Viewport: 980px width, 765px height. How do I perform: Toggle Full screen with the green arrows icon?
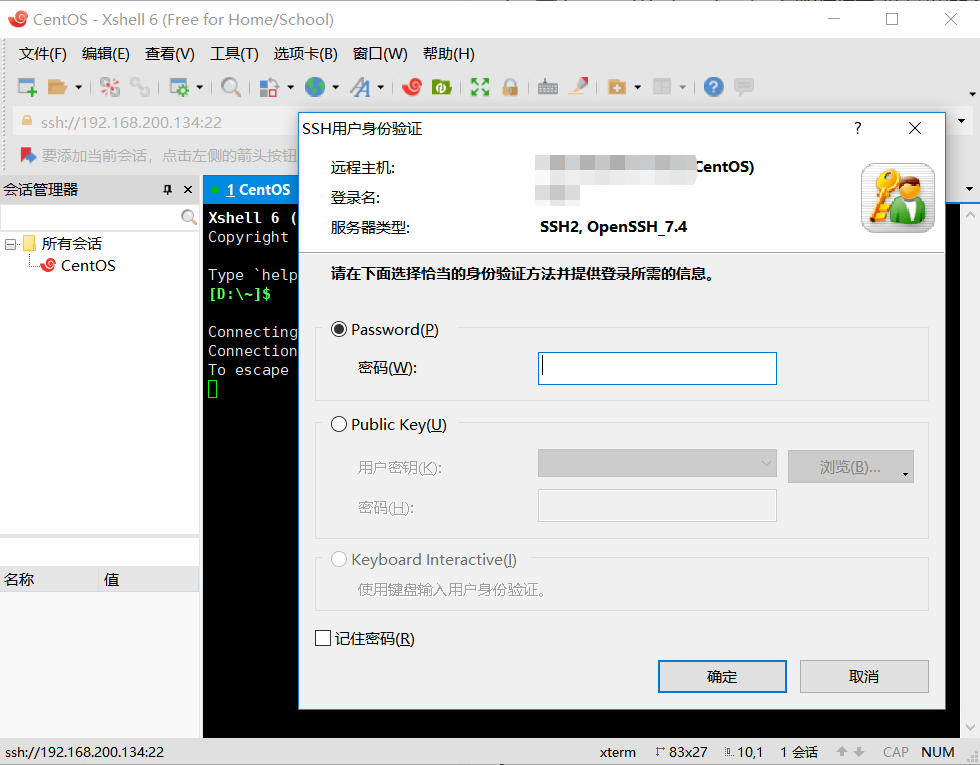(x=480, y=87)
